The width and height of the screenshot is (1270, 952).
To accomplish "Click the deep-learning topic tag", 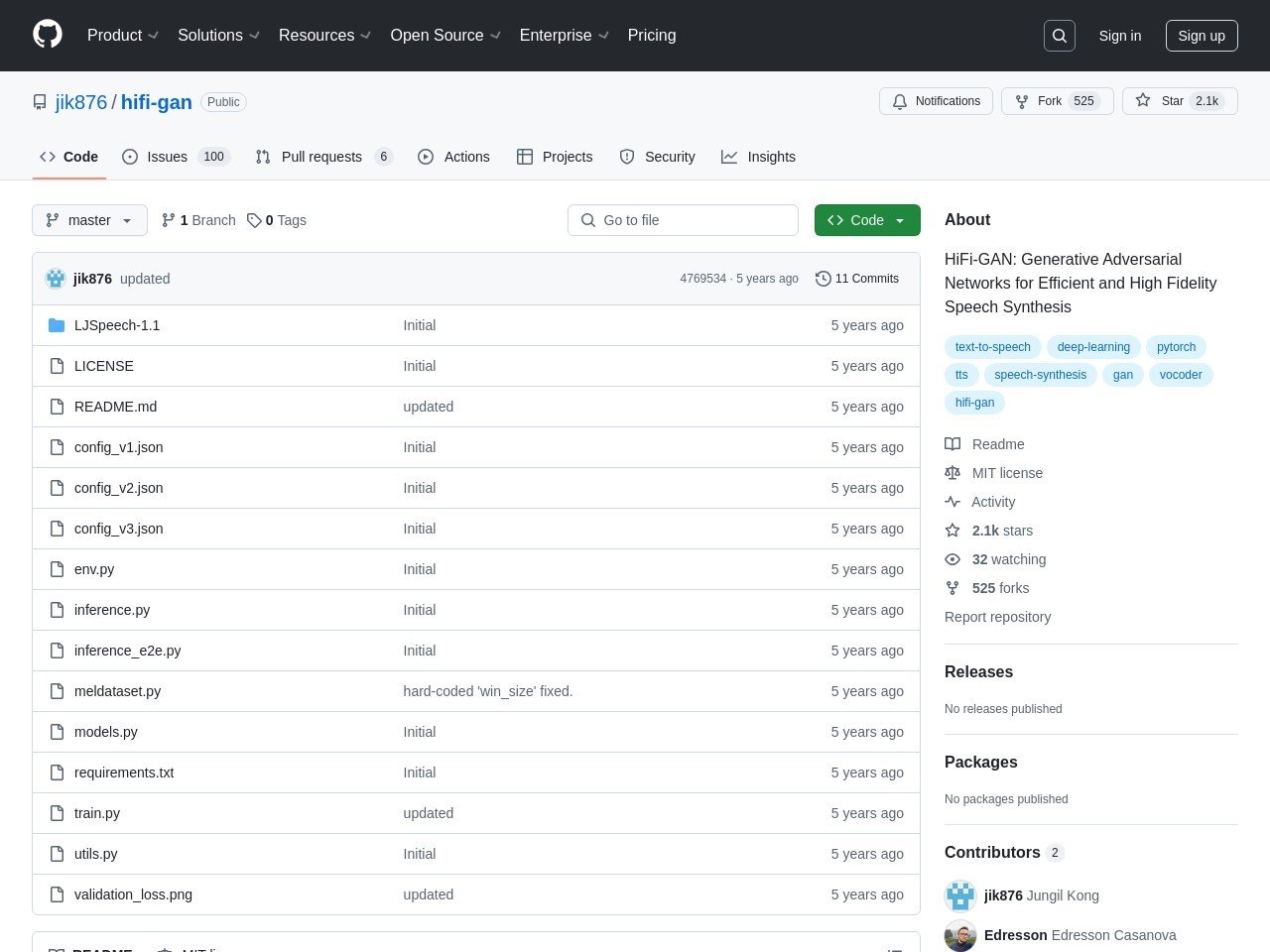I will click(1093, 347).
